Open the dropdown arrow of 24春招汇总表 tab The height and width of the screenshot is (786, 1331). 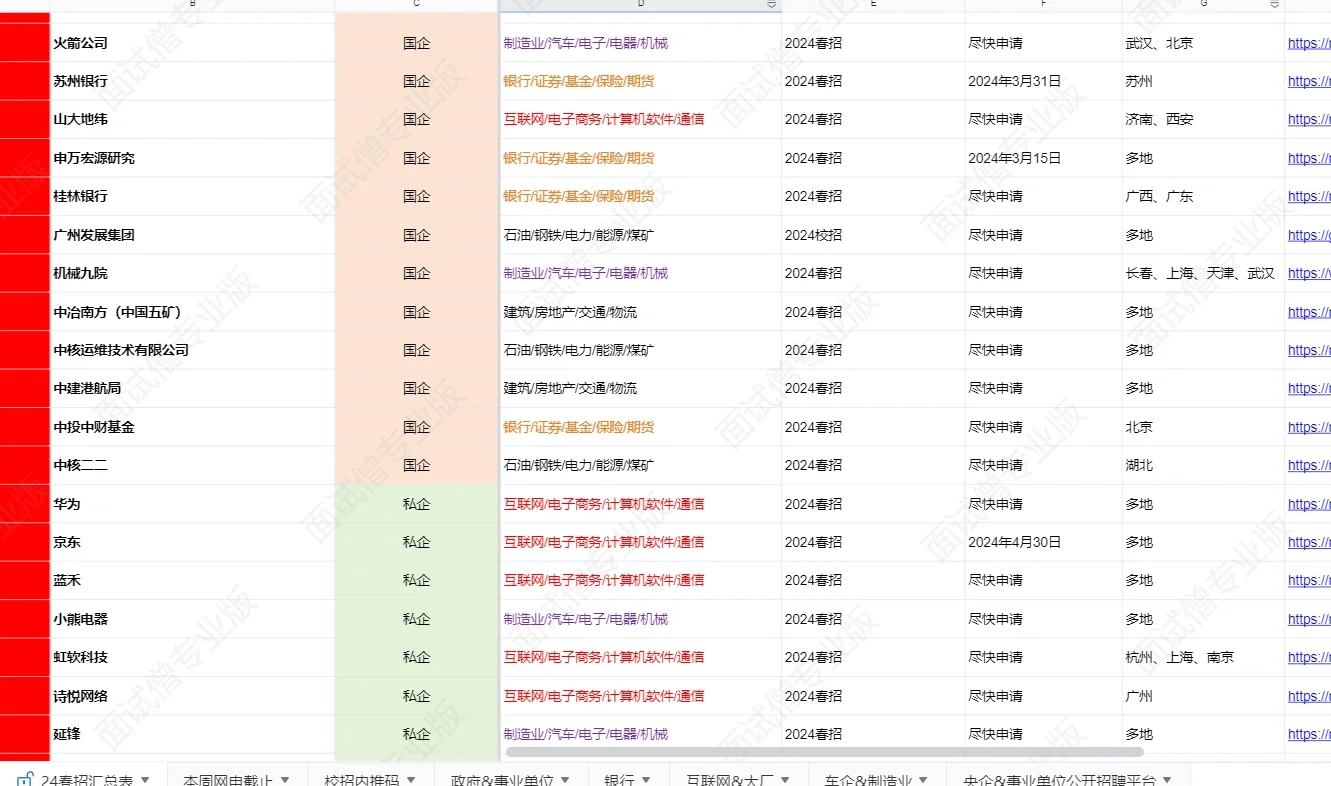145,779
